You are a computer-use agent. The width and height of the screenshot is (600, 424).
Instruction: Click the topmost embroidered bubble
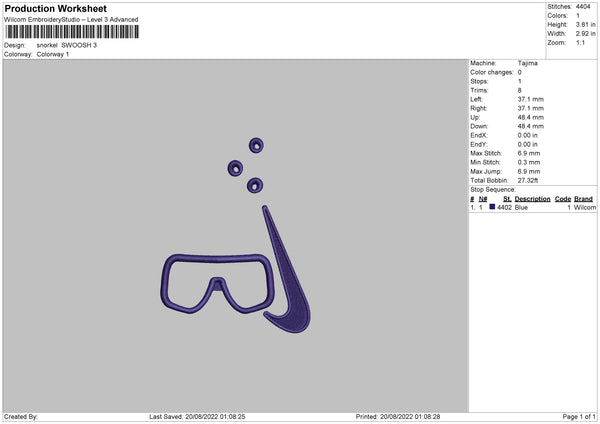tap(256, 145)
